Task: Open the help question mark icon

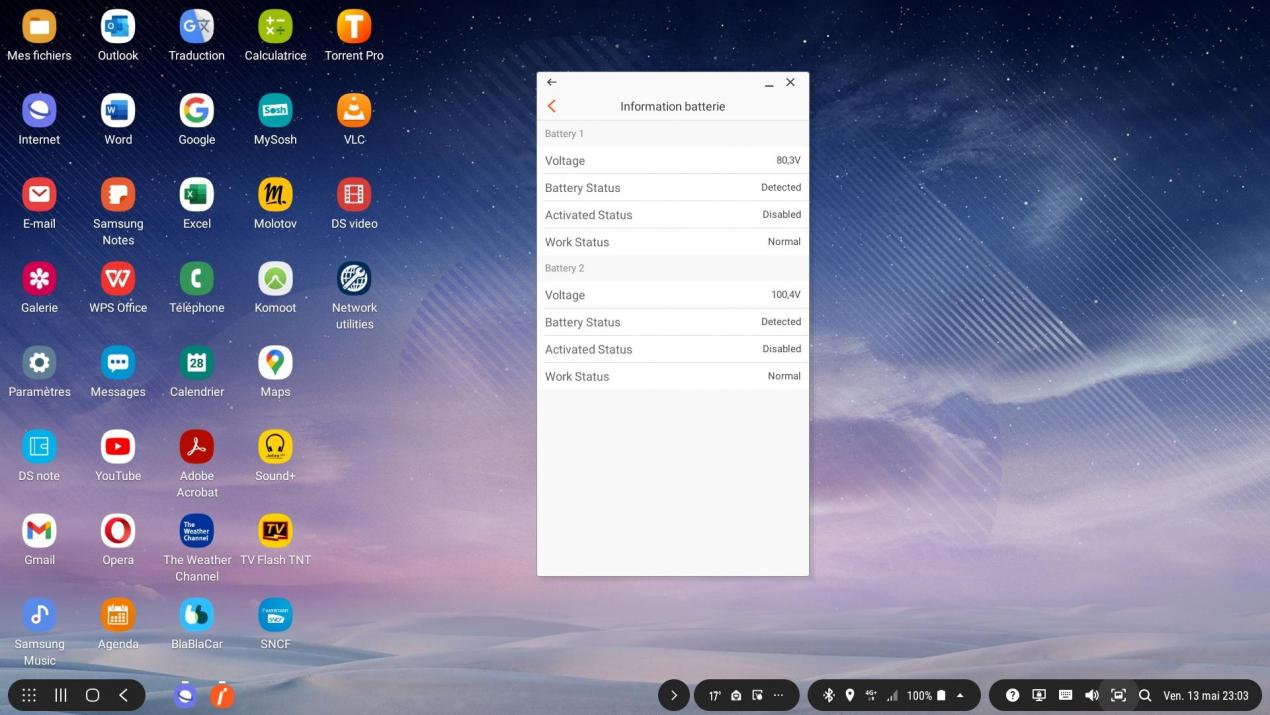Action: click(x=1012, y=695)
